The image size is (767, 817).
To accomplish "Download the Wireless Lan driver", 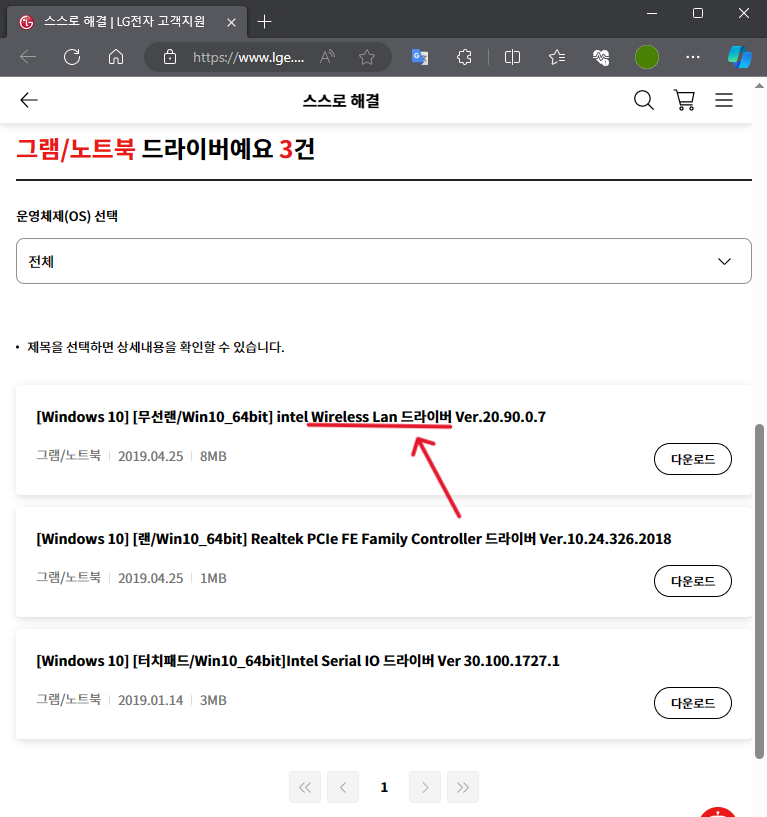I will 692,459.
